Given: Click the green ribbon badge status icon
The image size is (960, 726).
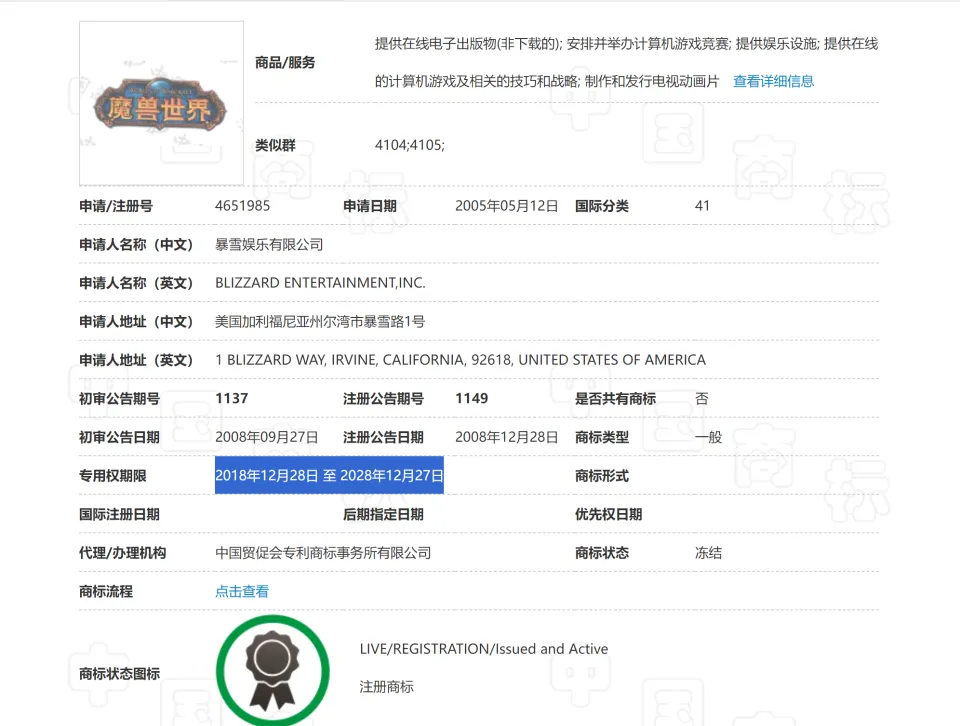Looking at the screenshot, I should click(272, 670).
